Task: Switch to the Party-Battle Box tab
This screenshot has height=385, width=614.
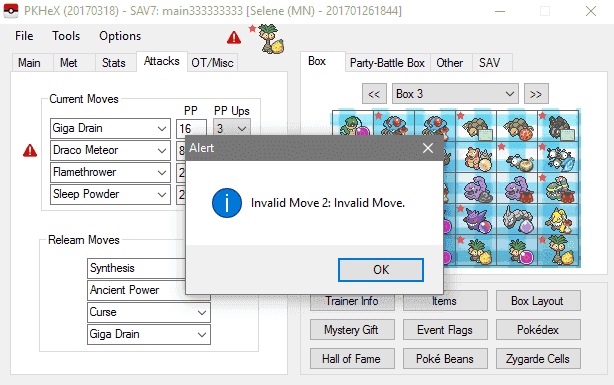Action: (x=387, y=63)
